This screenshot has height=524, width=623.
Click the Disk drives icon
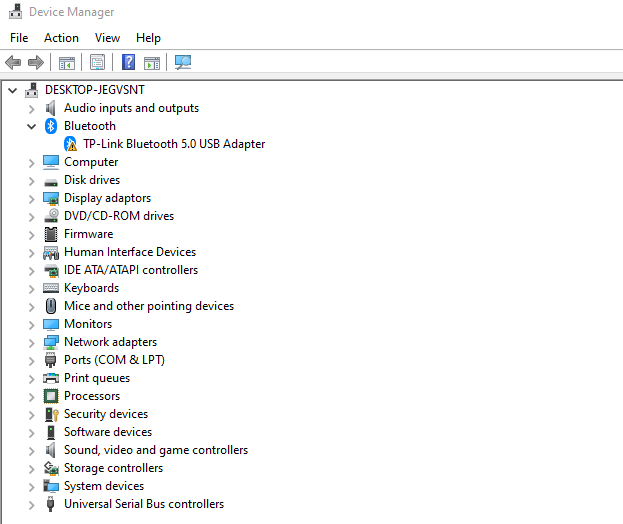pyautogui.click(x=51, y=182)
